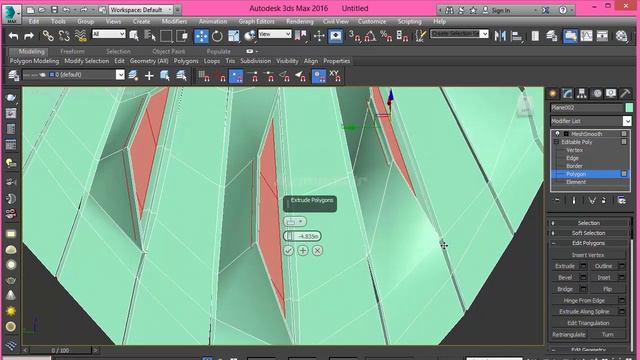Open the reference coordinate View dropdown

tap(274, 34)
